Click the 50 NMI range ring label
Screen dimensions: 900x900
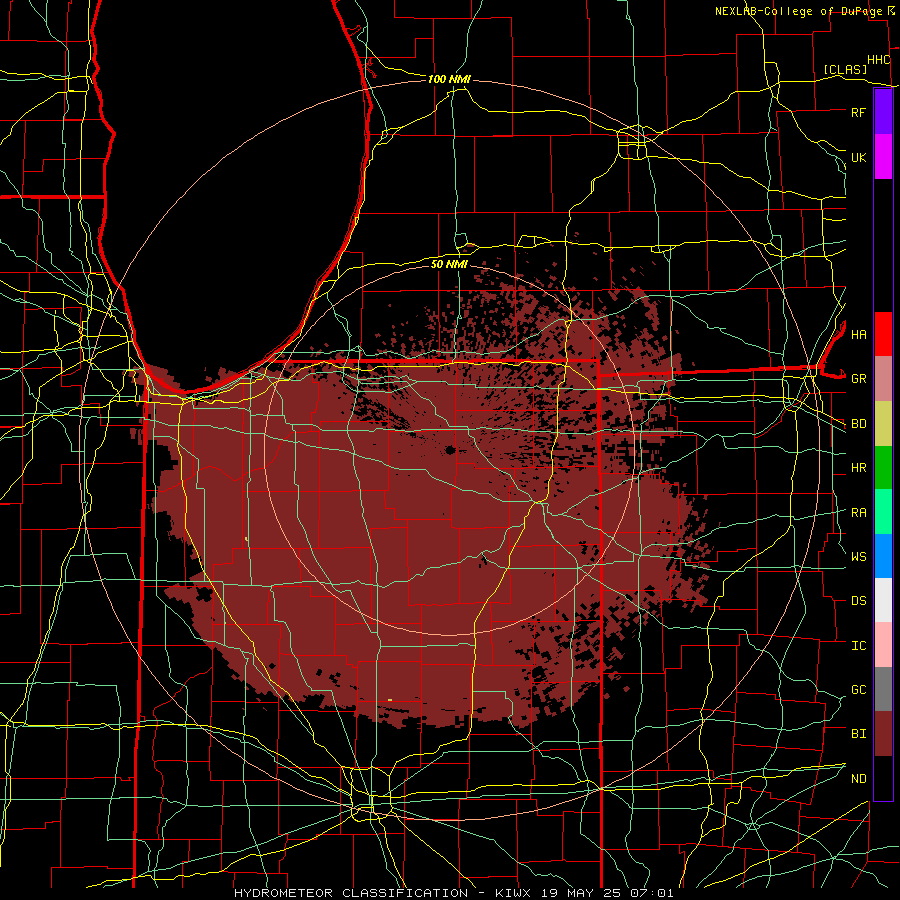[x=449, y=264]
